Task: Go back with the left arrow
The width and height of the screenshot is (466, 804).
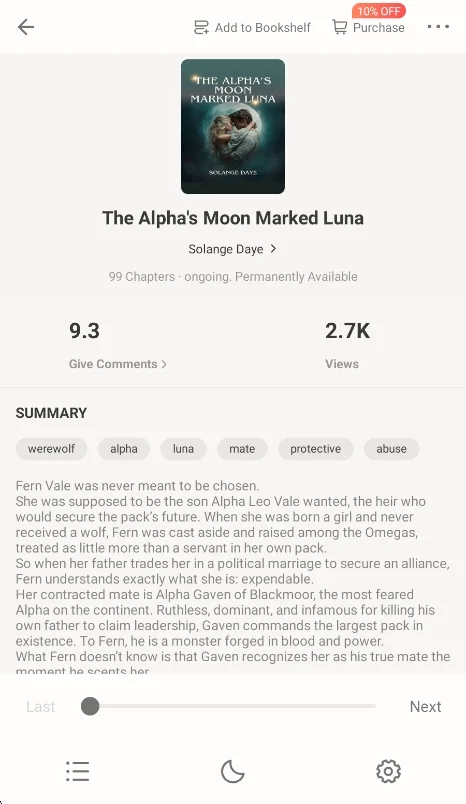Action: coord(26,27)
